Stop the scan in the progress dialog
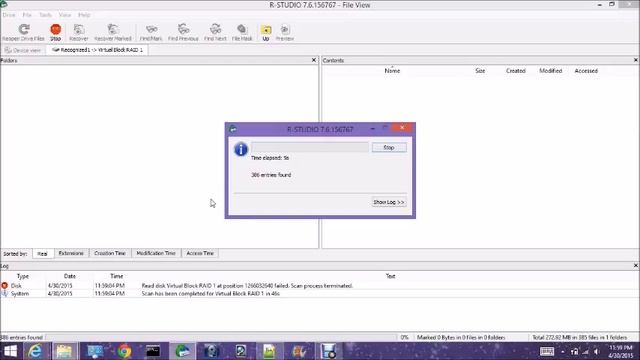Viewport: 640px width, 360px height. point(389,147)
